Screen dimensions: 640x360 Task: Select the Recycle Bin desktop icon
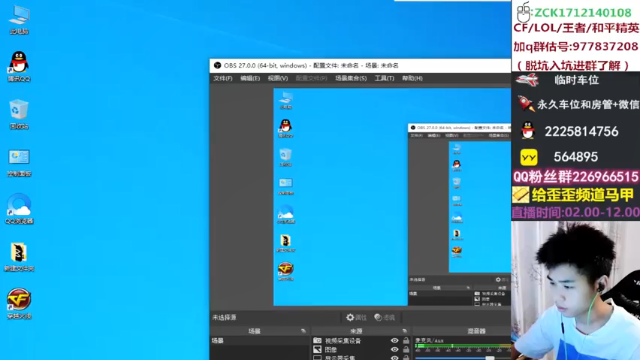coord(19,114)
